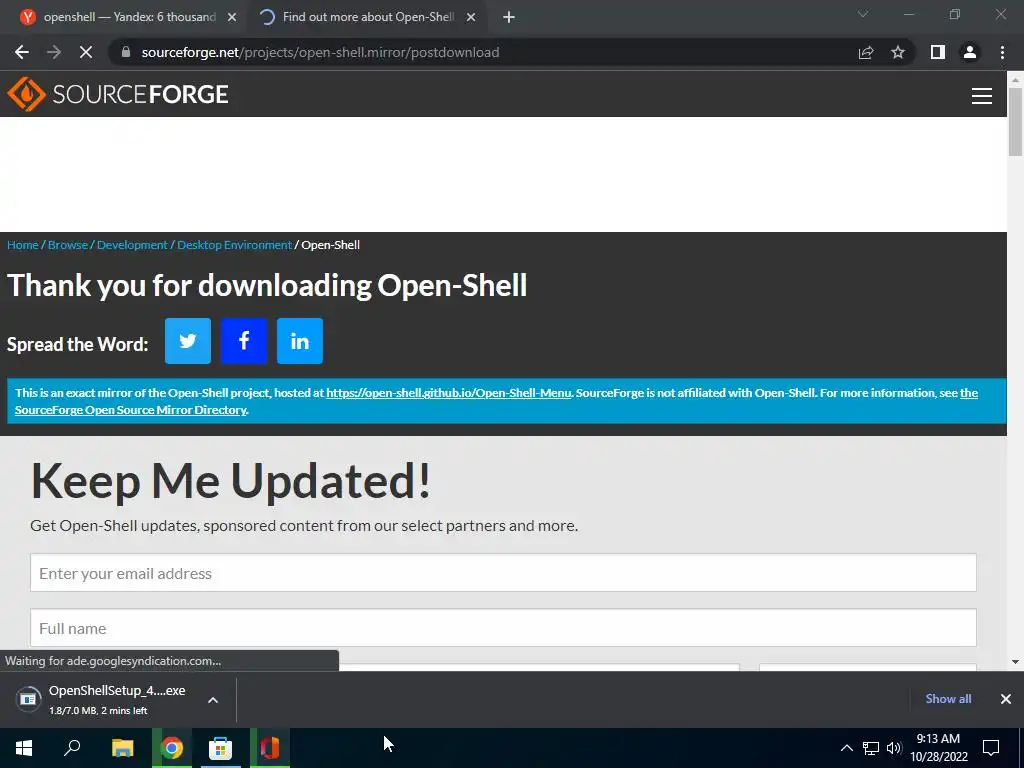The image size is (1024, 768).
Task: Open the Windows notification center
Action: [x=991, y=748]
